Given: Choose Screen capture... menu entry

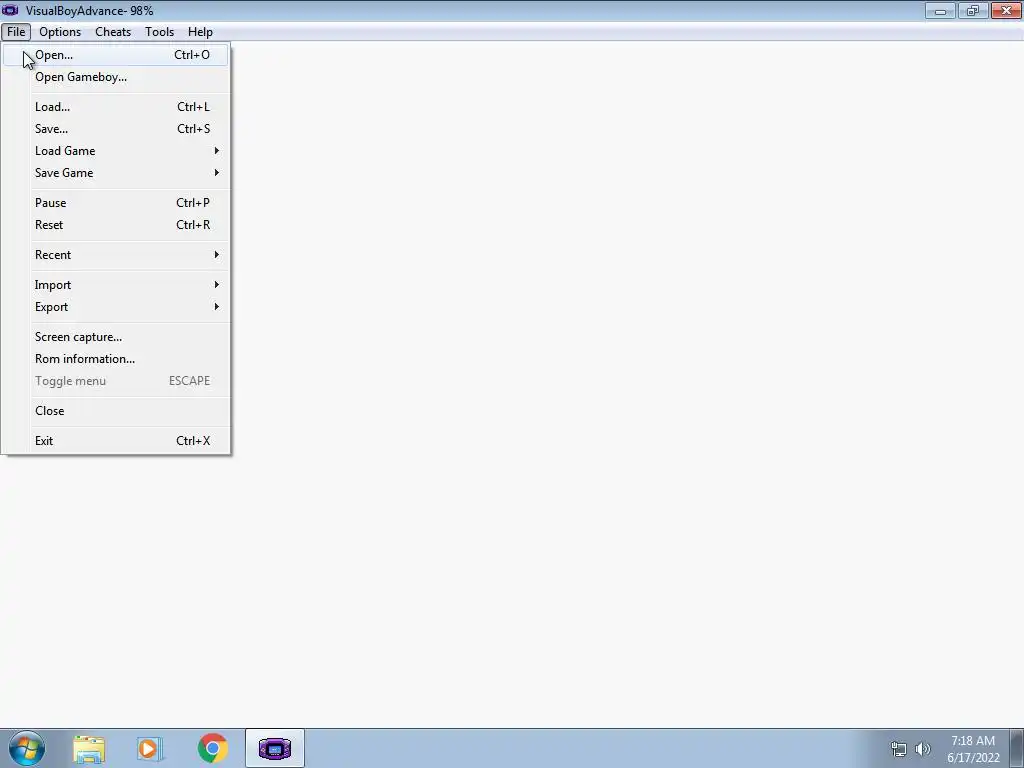Looking at the screenshot, I should 116,337.
